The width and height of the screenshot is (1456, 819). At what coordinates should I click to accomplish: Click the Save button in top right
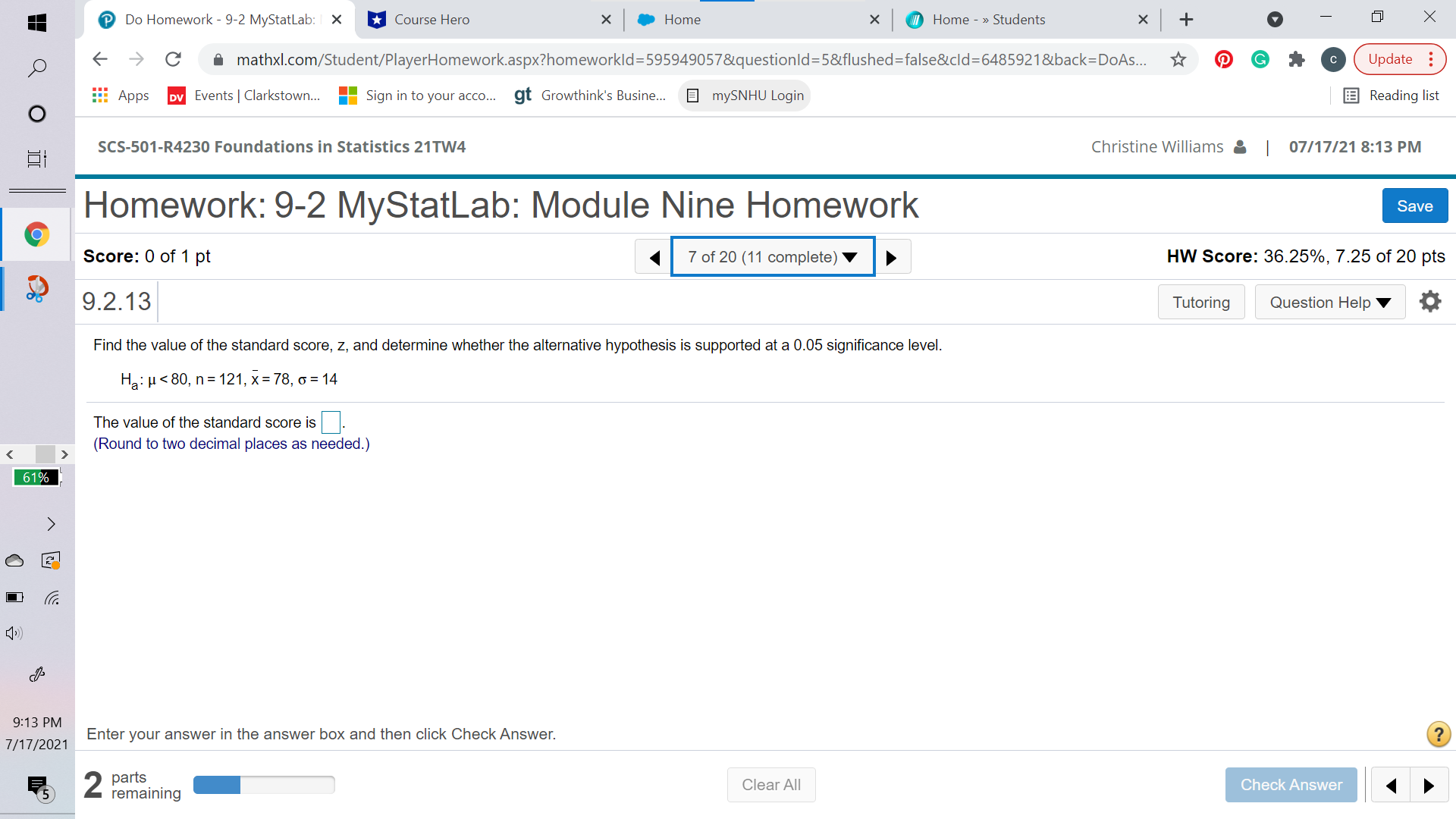[x=1414, y=206]
